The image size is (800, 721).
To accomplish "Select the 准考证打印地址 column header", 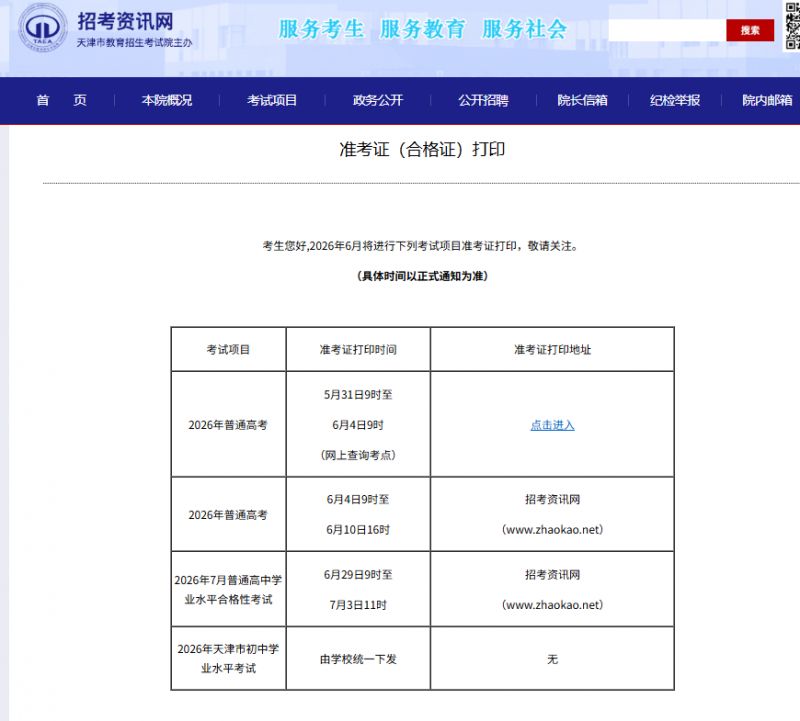I will click(x=552, y=350).
